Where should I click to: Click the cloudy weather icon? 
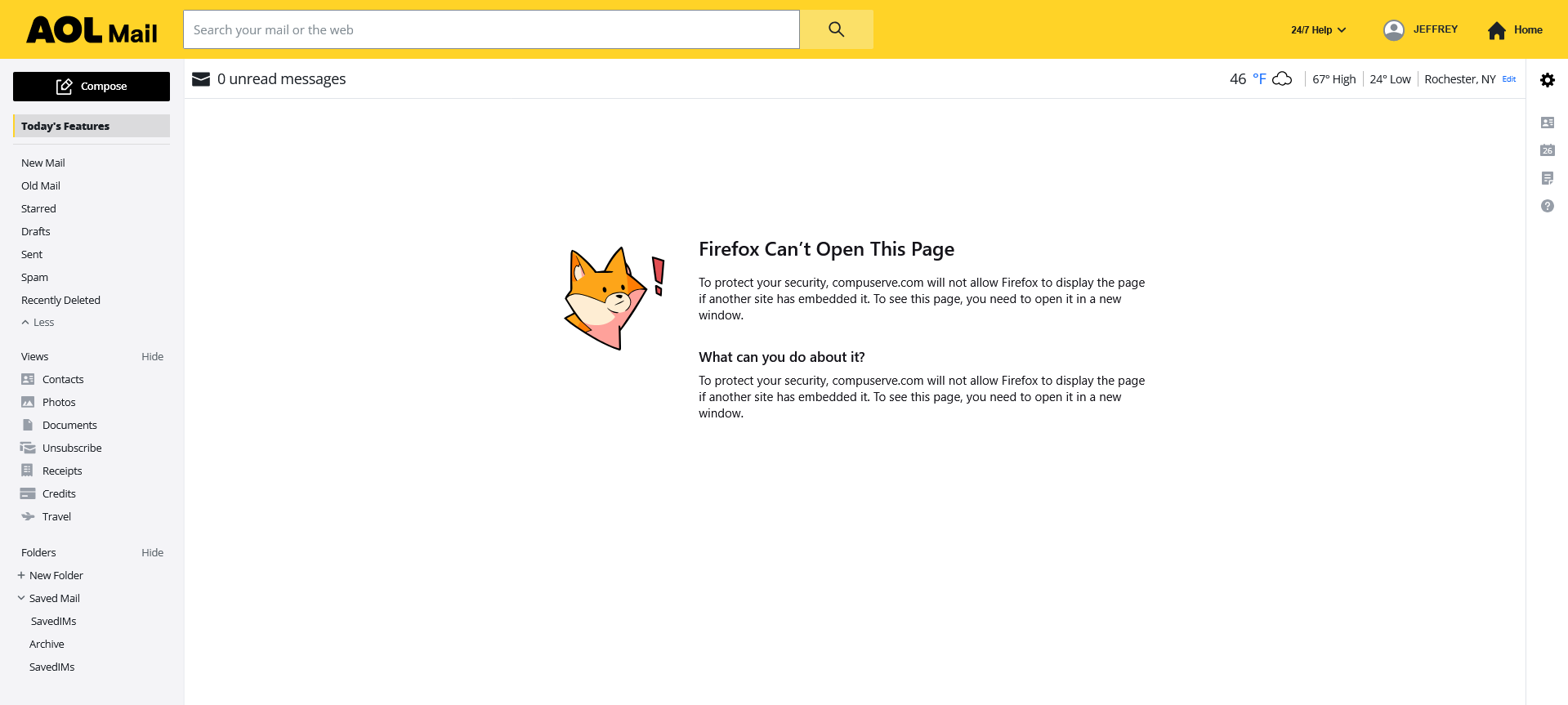[1283, 79]
